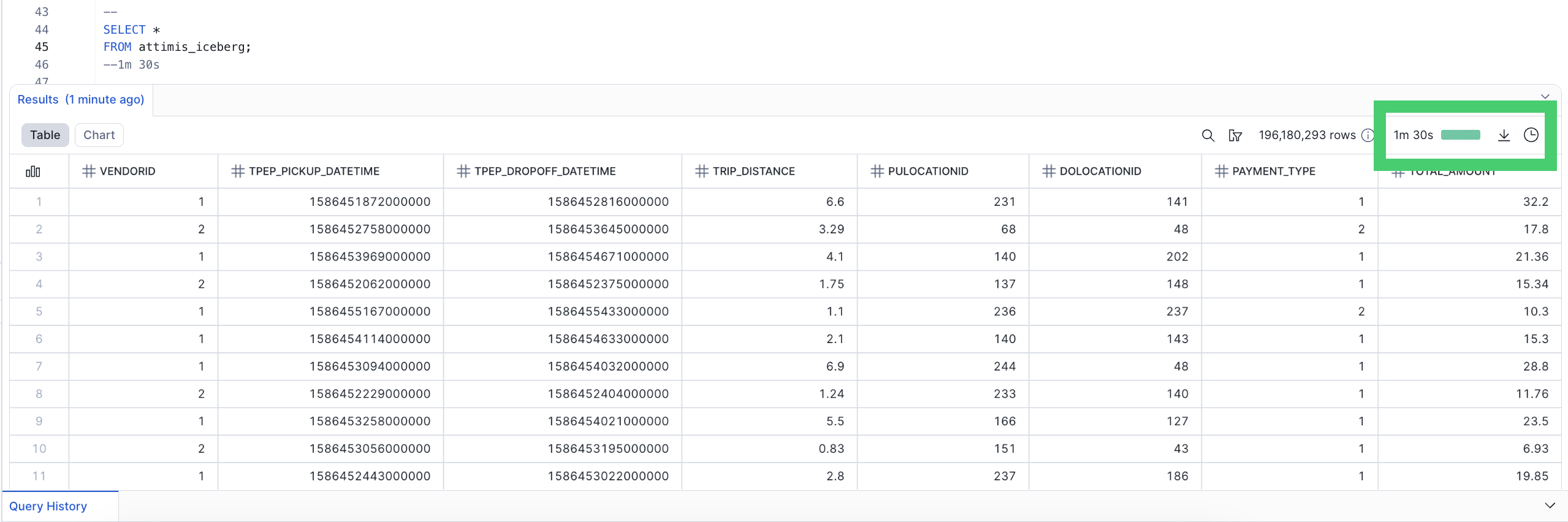Expand the Query History panel chevron
This screenshot has width=1568, height=522.
[1550, 505]
